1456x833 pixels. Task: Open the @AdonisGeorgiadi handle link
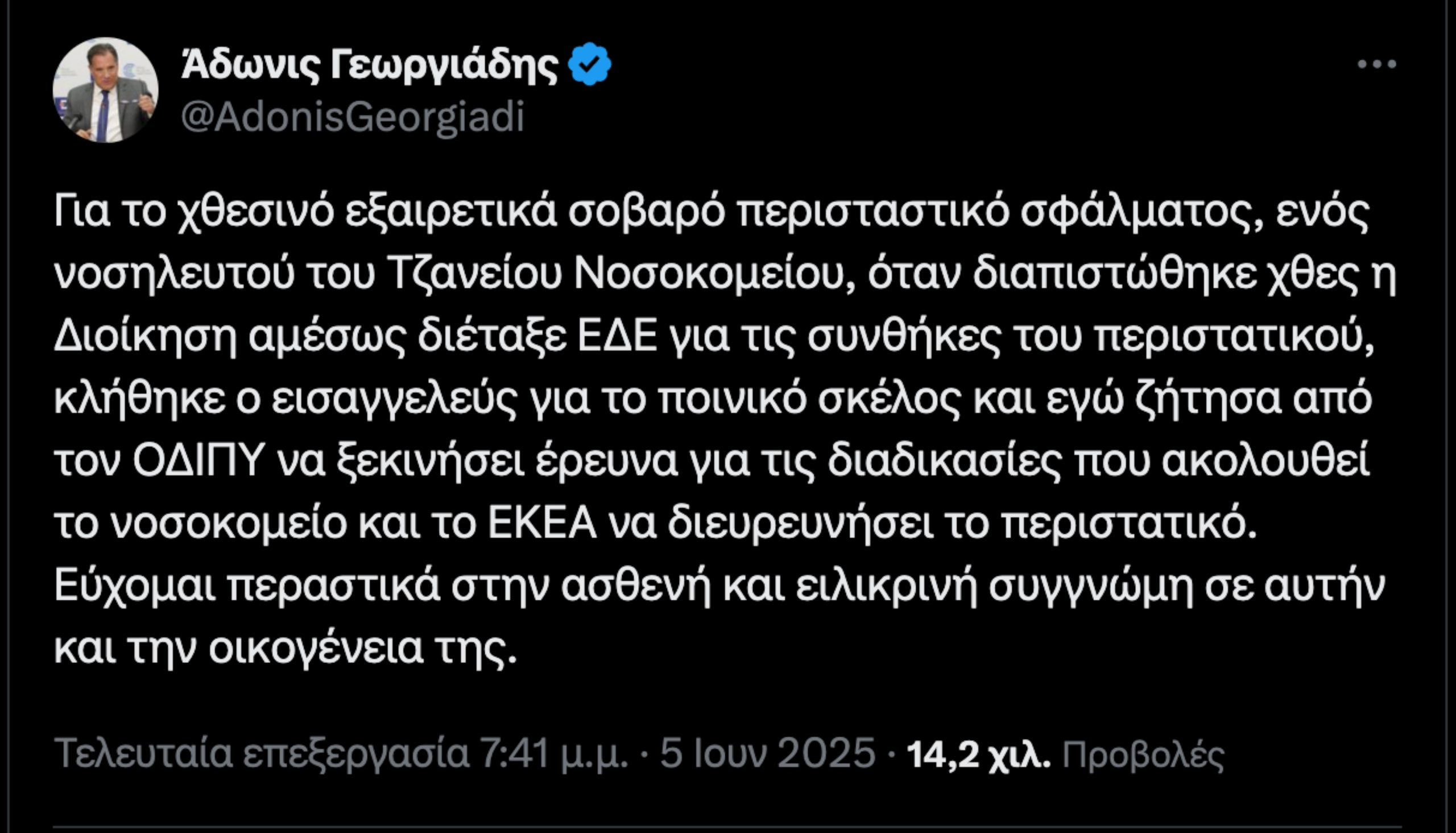tap(352, 117)
